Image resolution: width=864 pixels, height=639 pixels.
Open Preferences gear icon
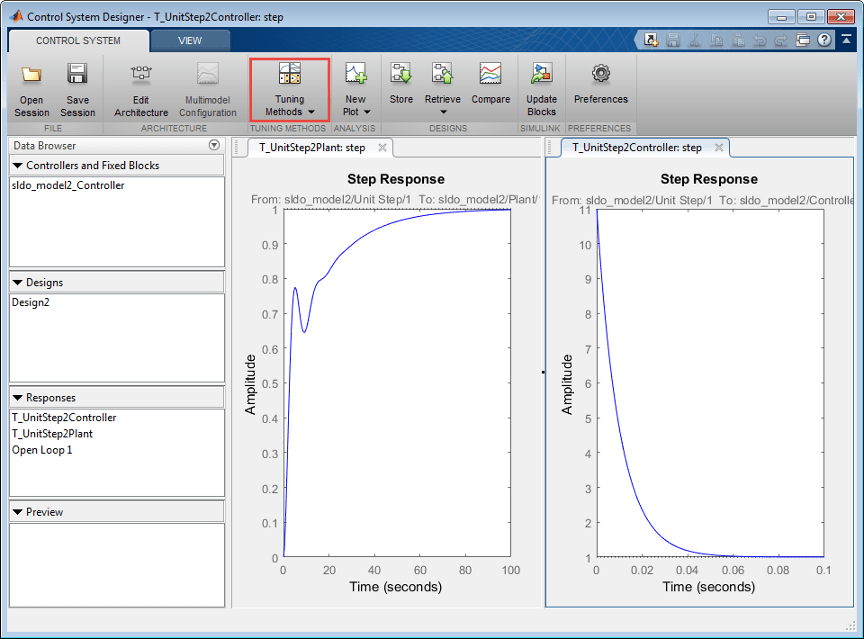pos(601,74)
